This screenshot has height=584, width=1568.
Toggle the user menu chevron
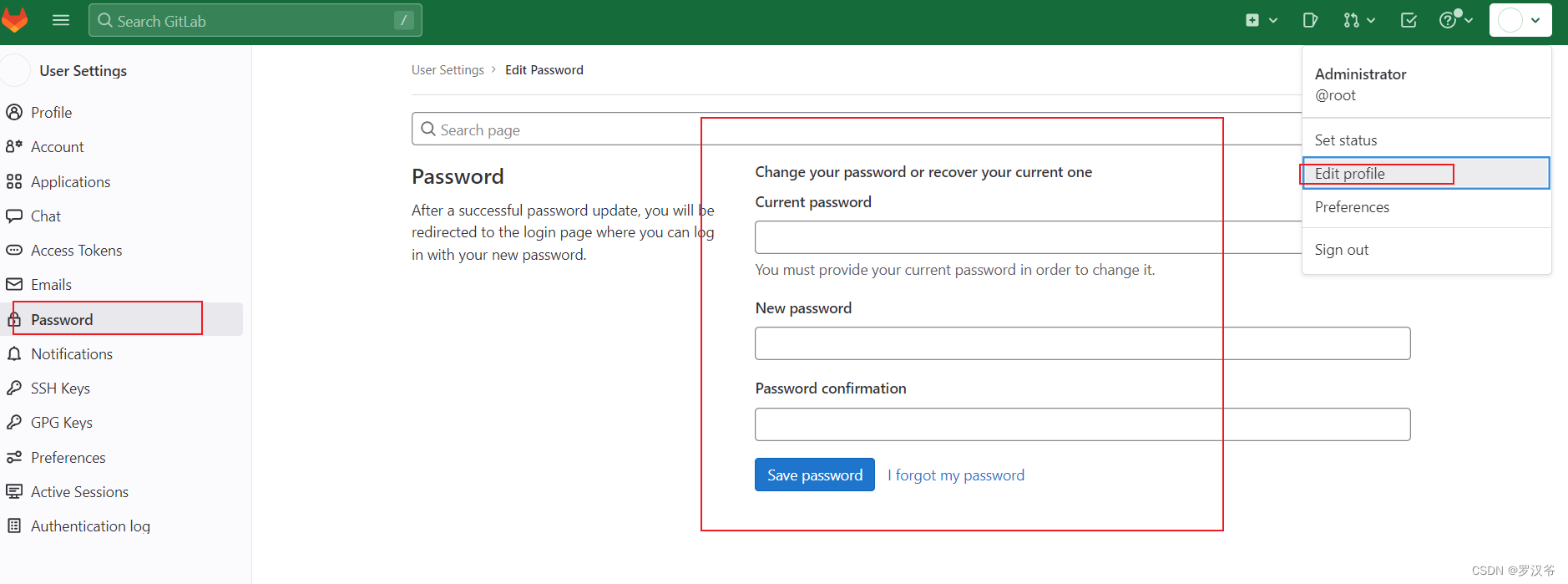1535,20
